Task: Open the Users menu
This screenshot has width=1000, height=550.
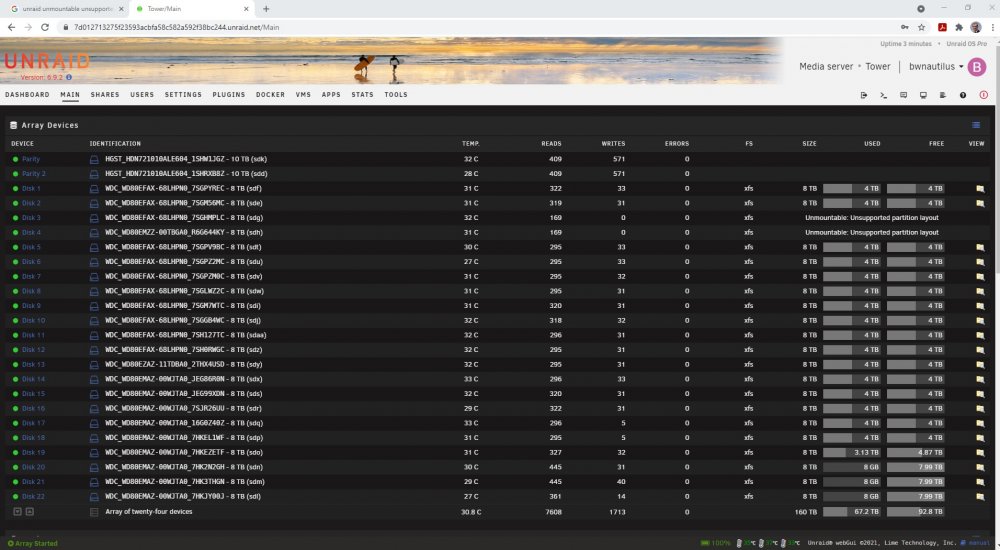Action: [x=142, y=95]
